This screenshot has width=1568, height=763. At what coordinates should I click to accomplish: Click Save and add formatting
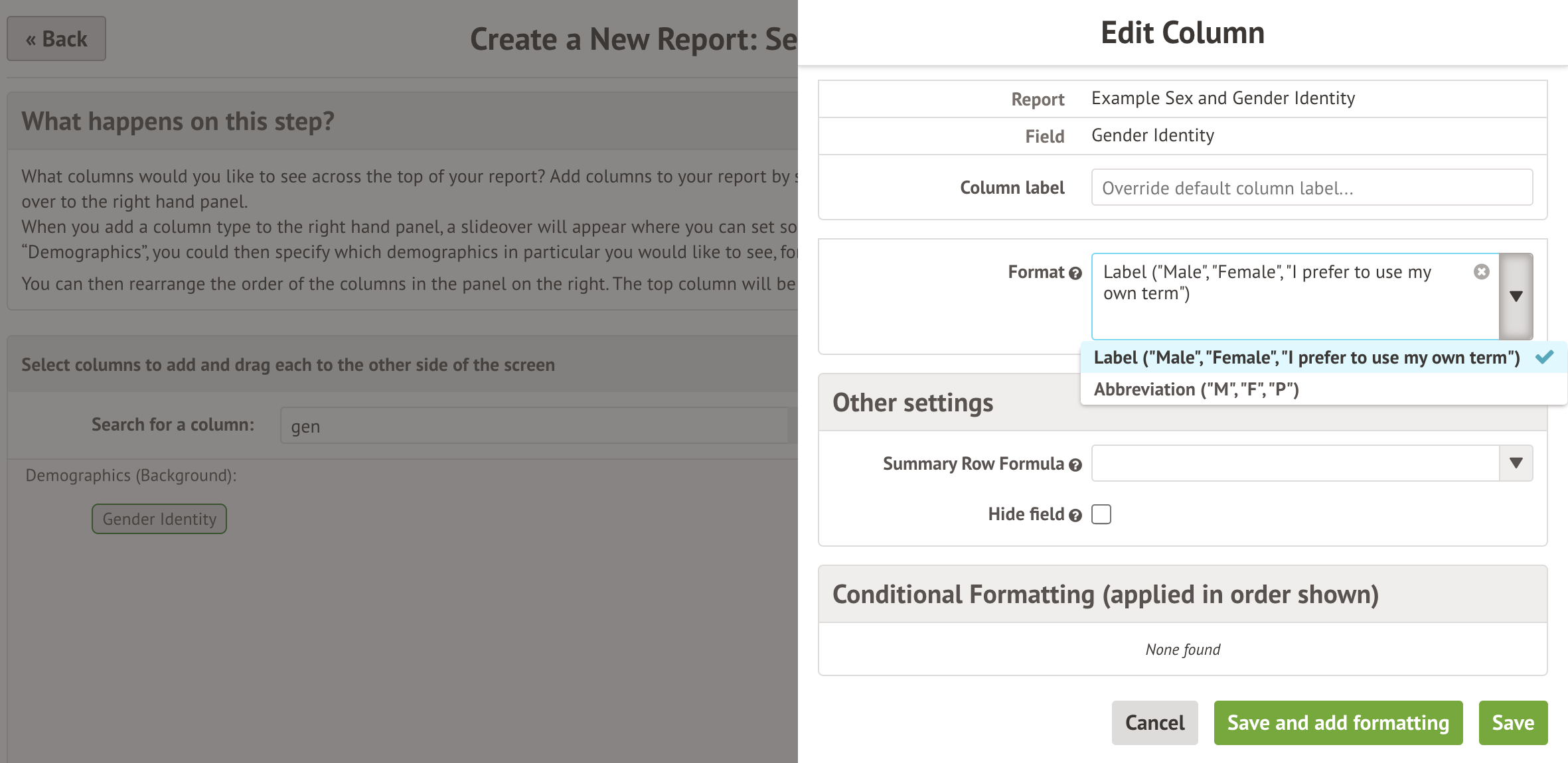coord(1338,723)
